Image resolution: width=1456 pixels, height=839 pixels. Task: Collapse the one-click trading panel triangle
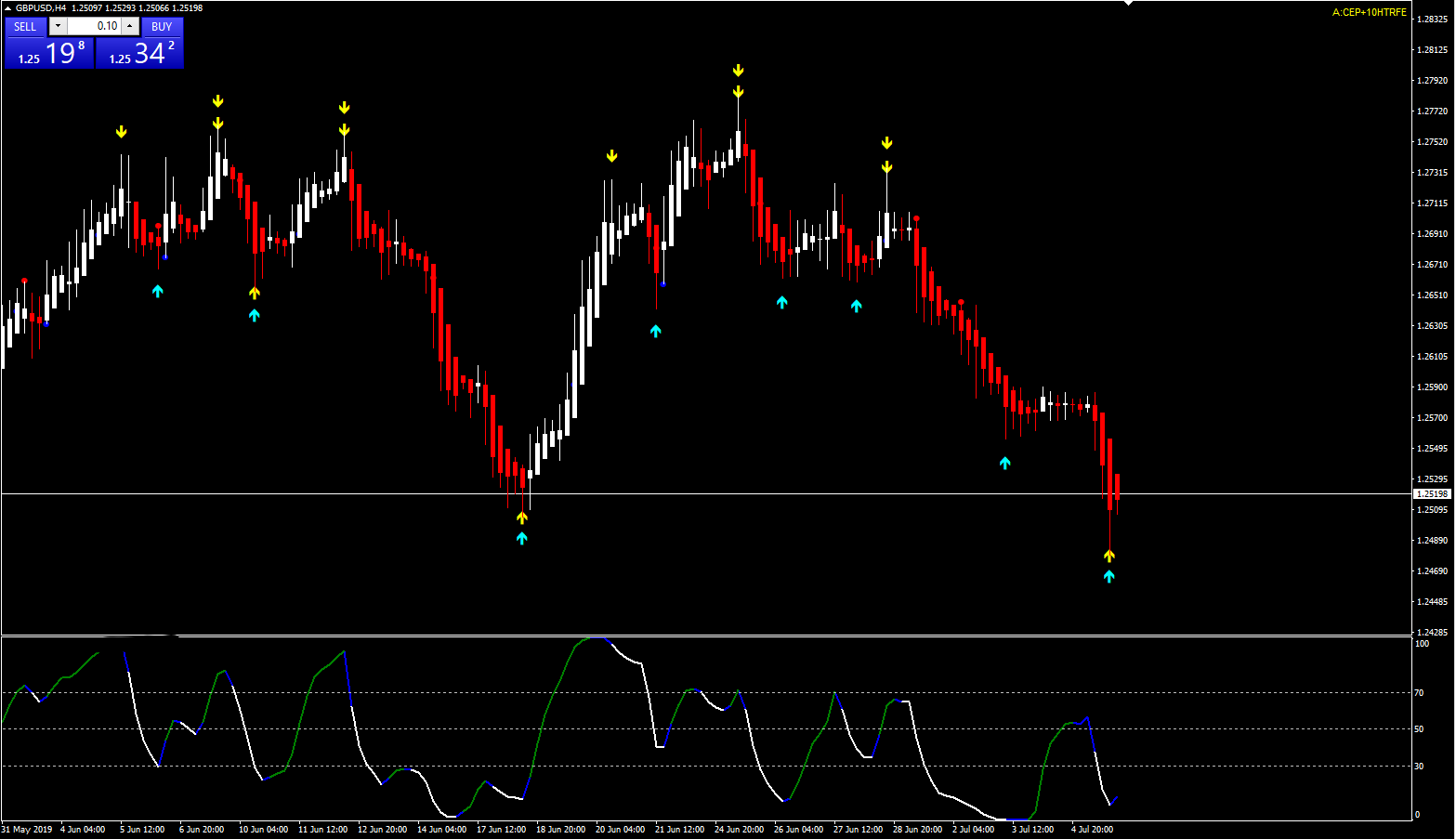pyautogui.click(x=8, y=8)
